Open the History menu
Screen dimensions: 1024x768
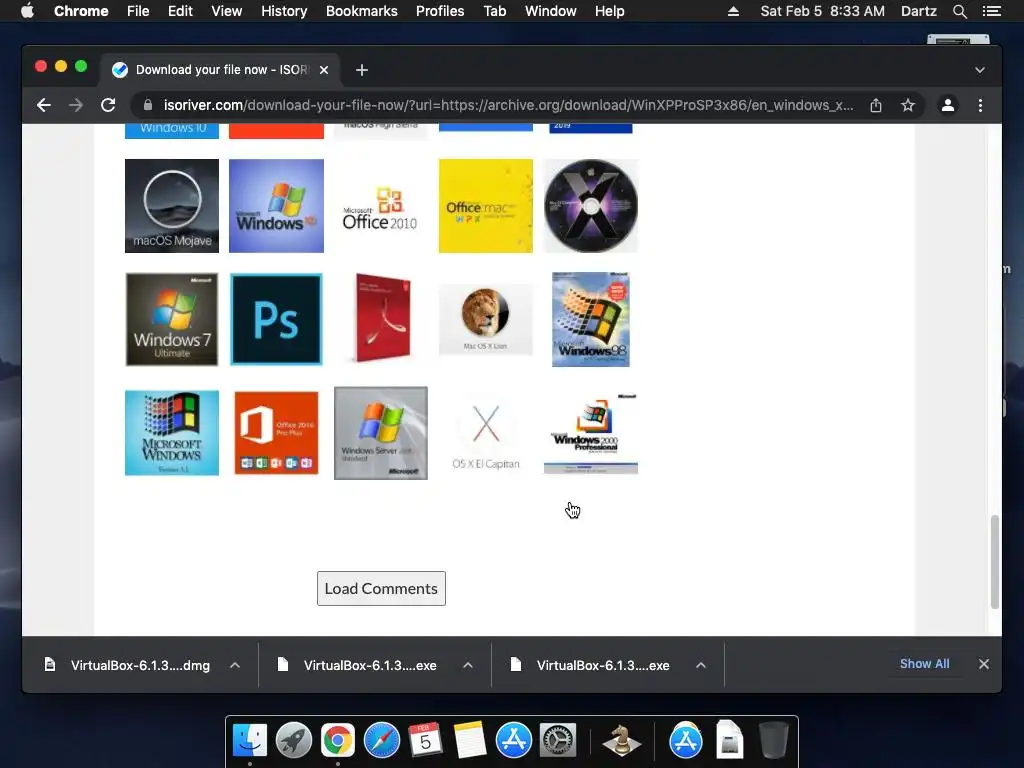tap(284, 10)
